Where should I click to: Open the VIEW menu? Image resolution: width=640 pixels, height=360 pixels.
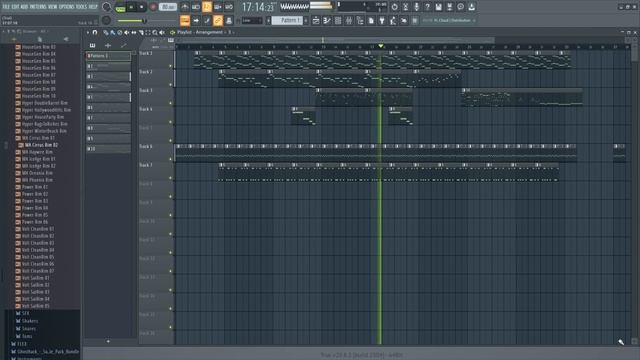(x=53, y=7)
